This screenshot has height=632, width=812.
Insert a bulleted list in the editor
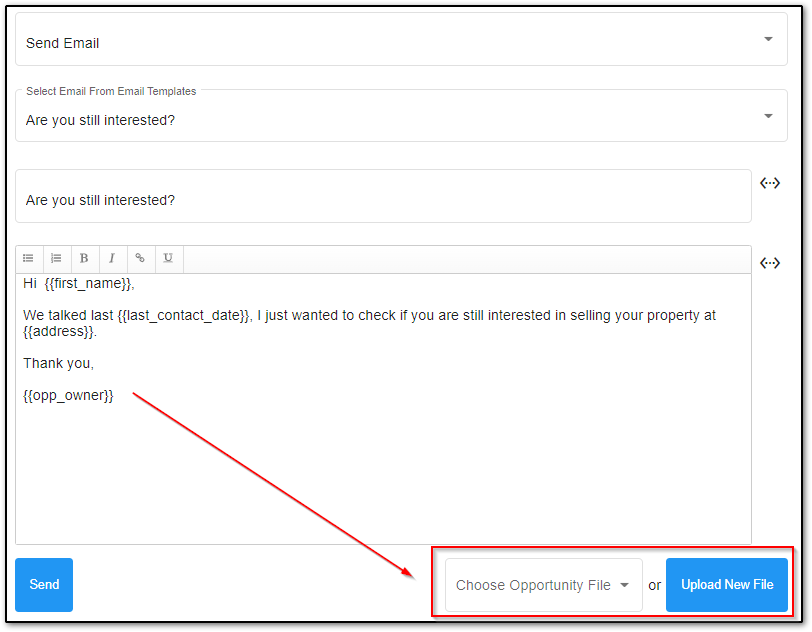[x=29, y=258]
